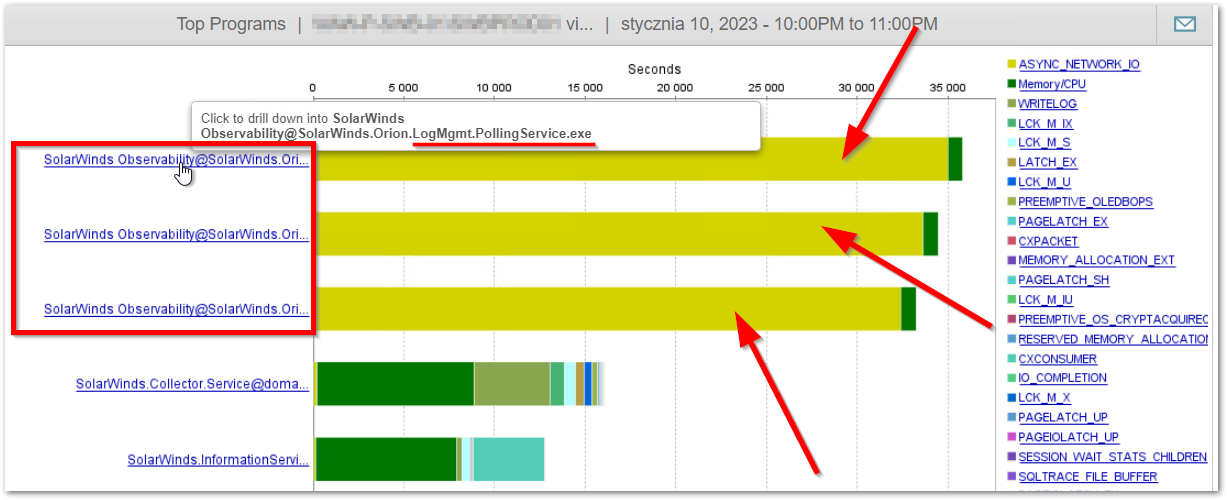Image resolution: width=1227 pixels, height=500 pixels.
Task: Click the LCK_M_IU legend link
Action: [x=1046, y=299]
